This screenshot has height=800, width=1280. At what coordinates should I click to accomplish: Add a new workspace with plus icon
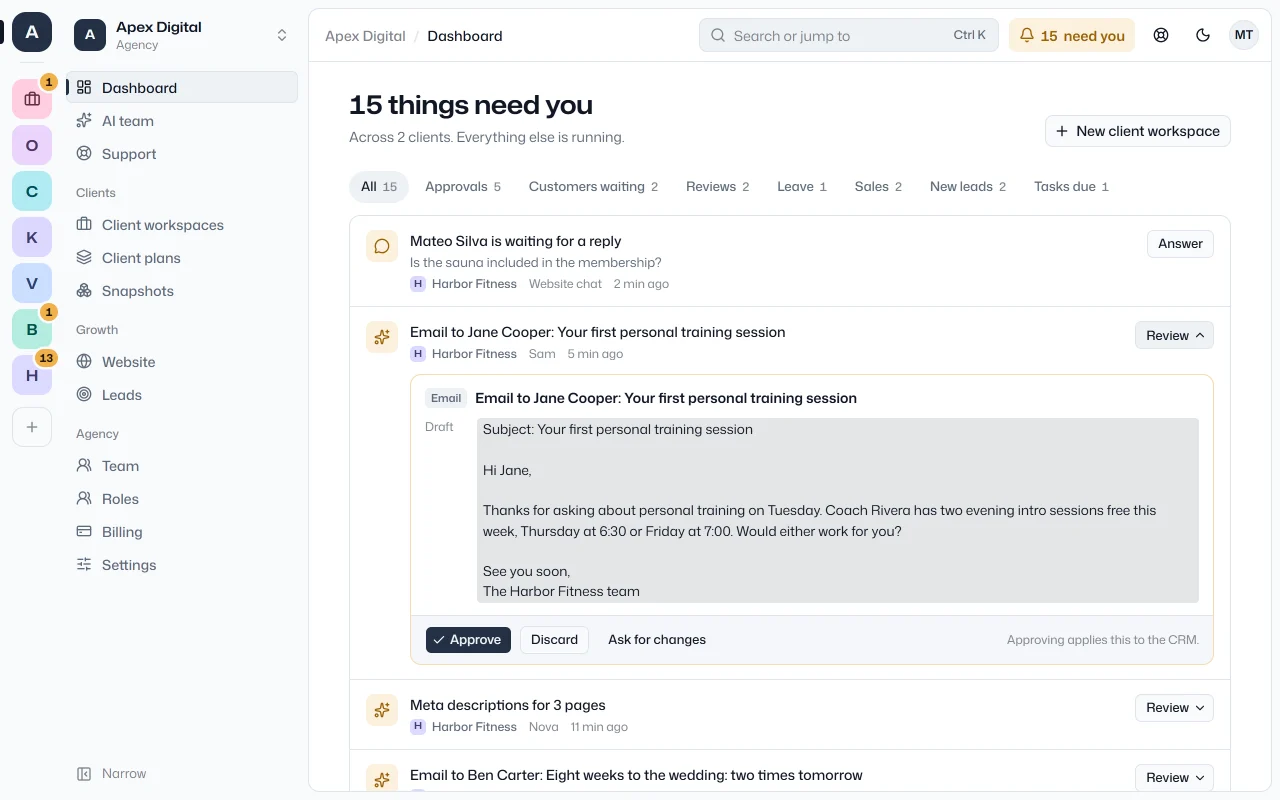coord(32,427)
